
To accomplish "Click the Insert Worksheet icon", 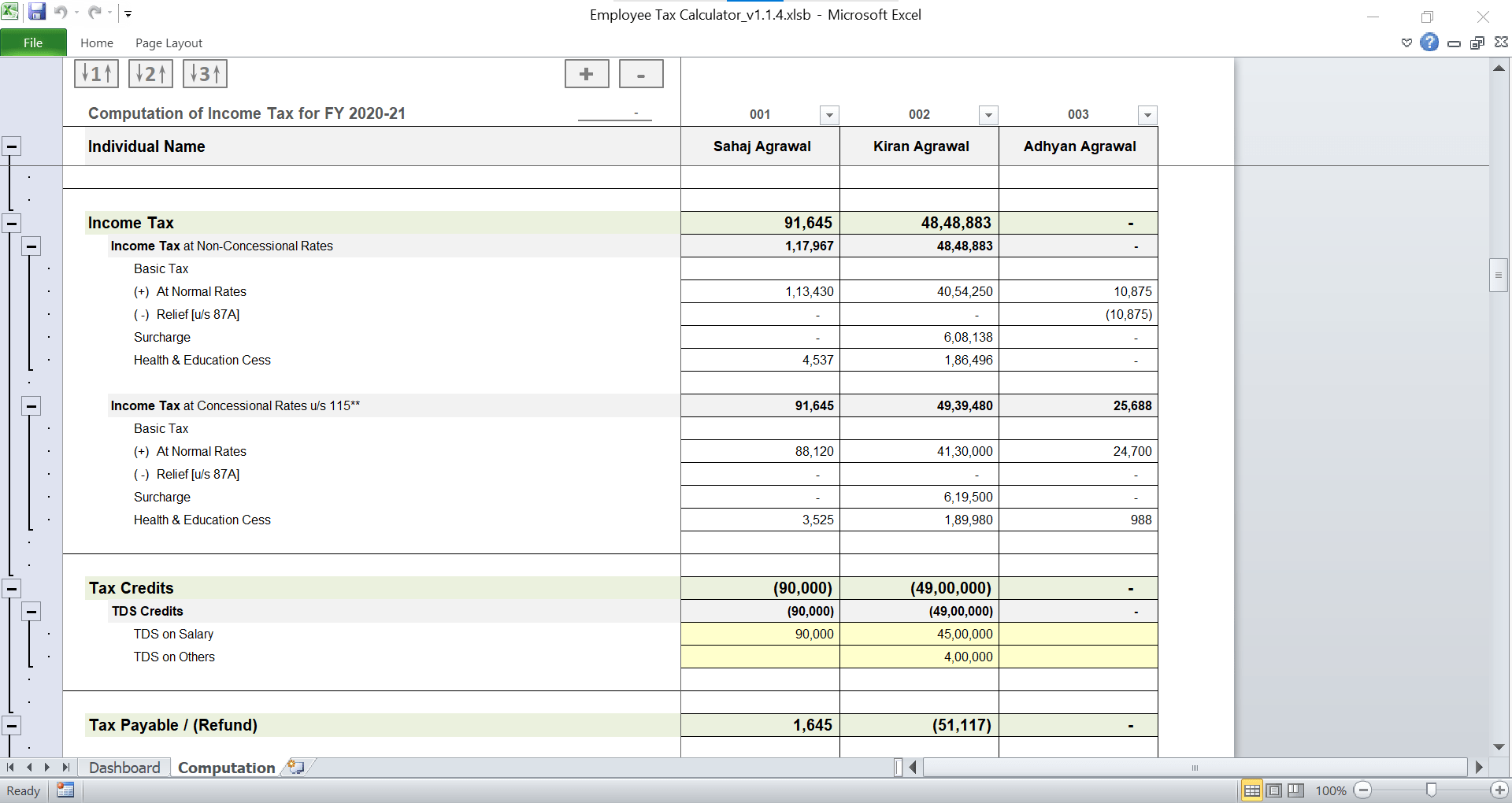I will [296, 767].
